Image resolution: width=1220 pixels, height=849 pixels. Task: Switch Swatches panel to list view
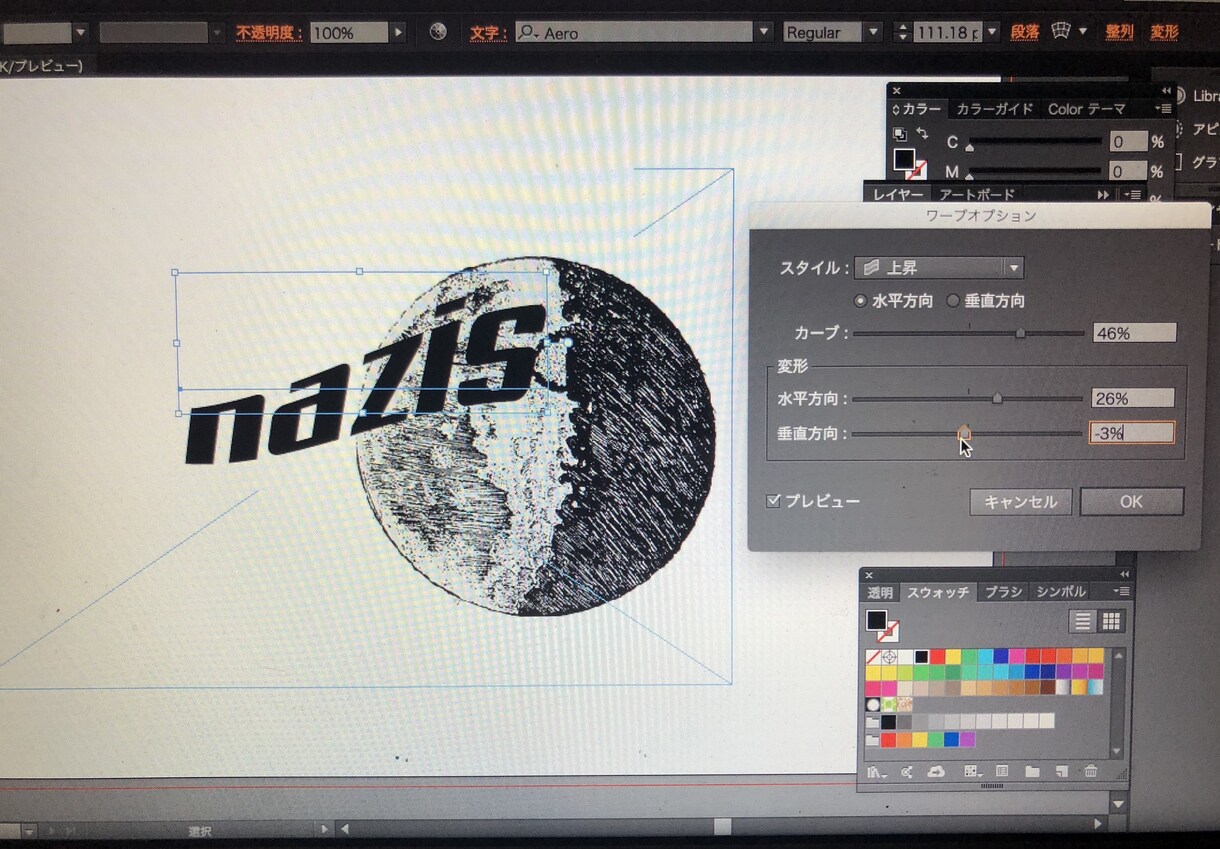[x=1083, y=621]
